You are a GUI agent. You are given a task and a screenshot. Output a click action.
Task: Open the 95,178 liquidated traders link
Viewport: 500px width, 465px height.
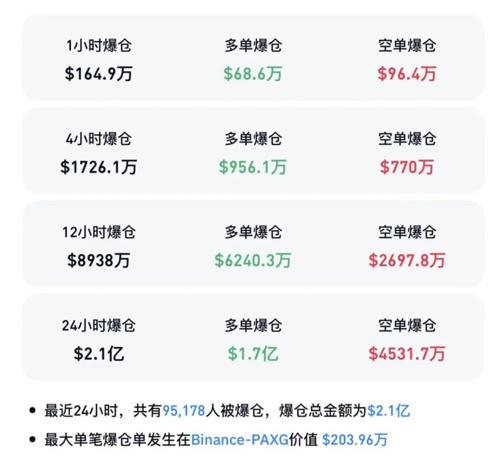[x=184, y=410]
